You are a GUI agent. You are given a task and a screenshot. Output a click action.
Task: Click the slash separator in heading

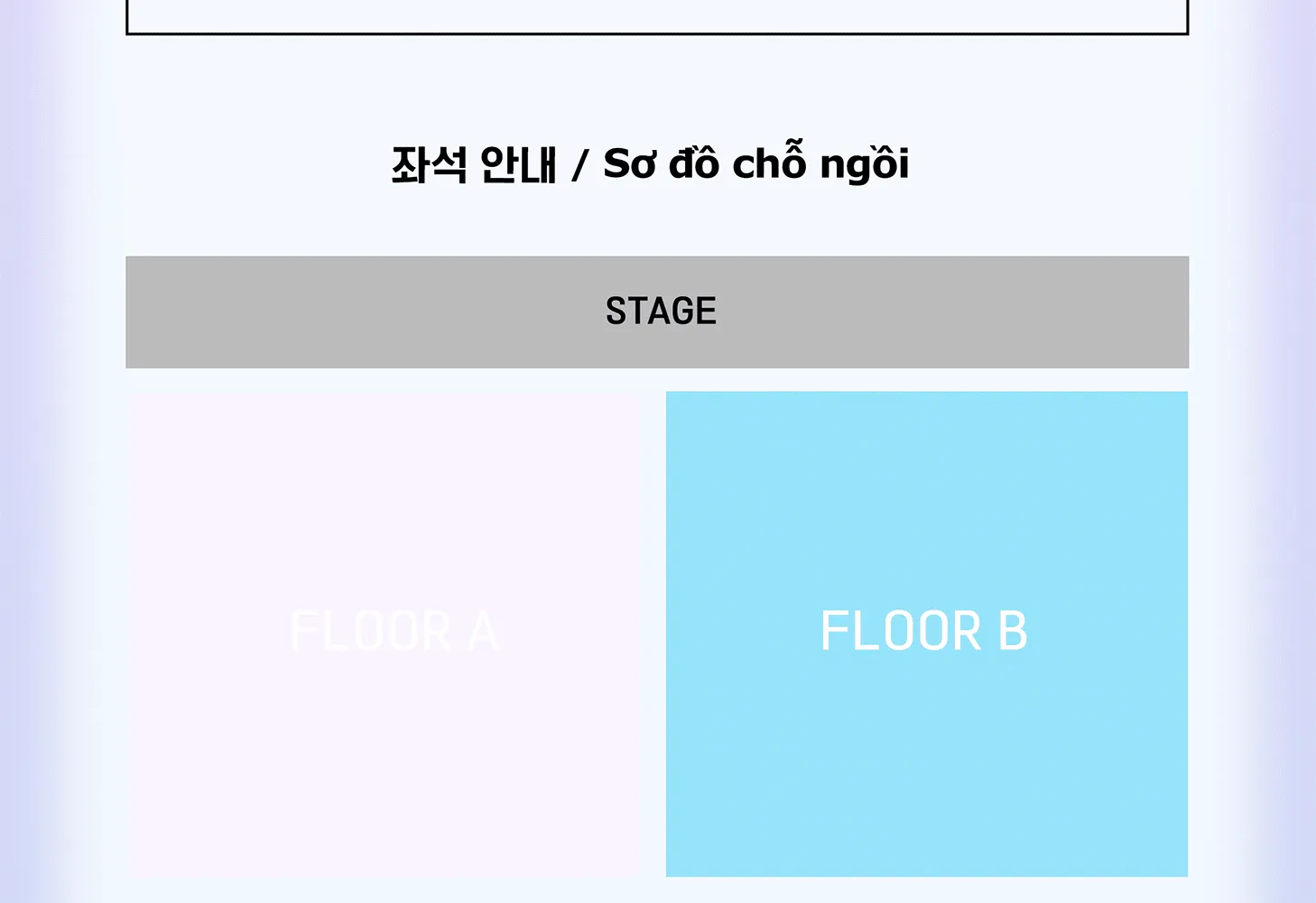coord(579,166)
